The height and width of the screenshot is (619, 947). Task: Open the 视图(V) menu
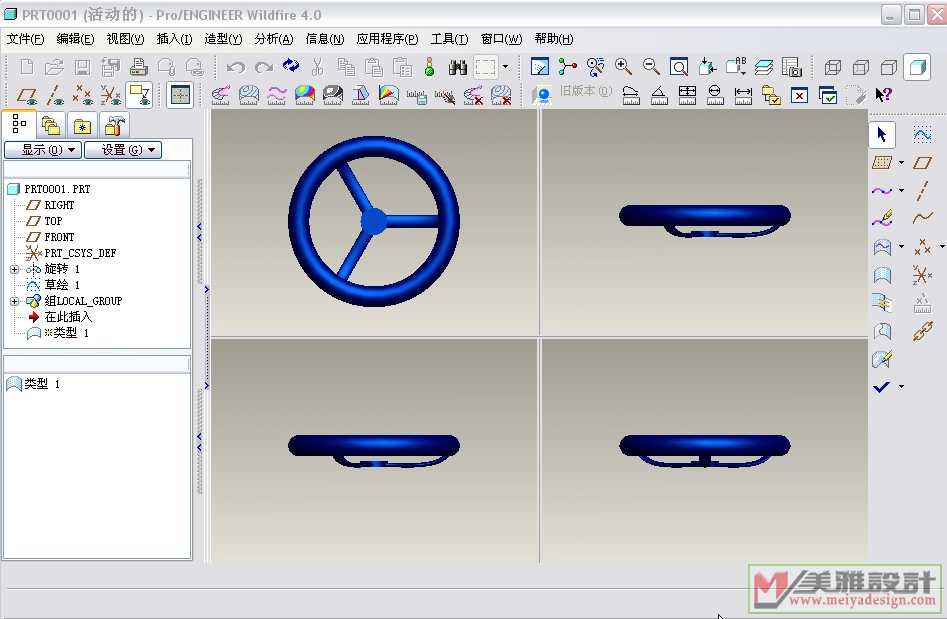point(125,39)
